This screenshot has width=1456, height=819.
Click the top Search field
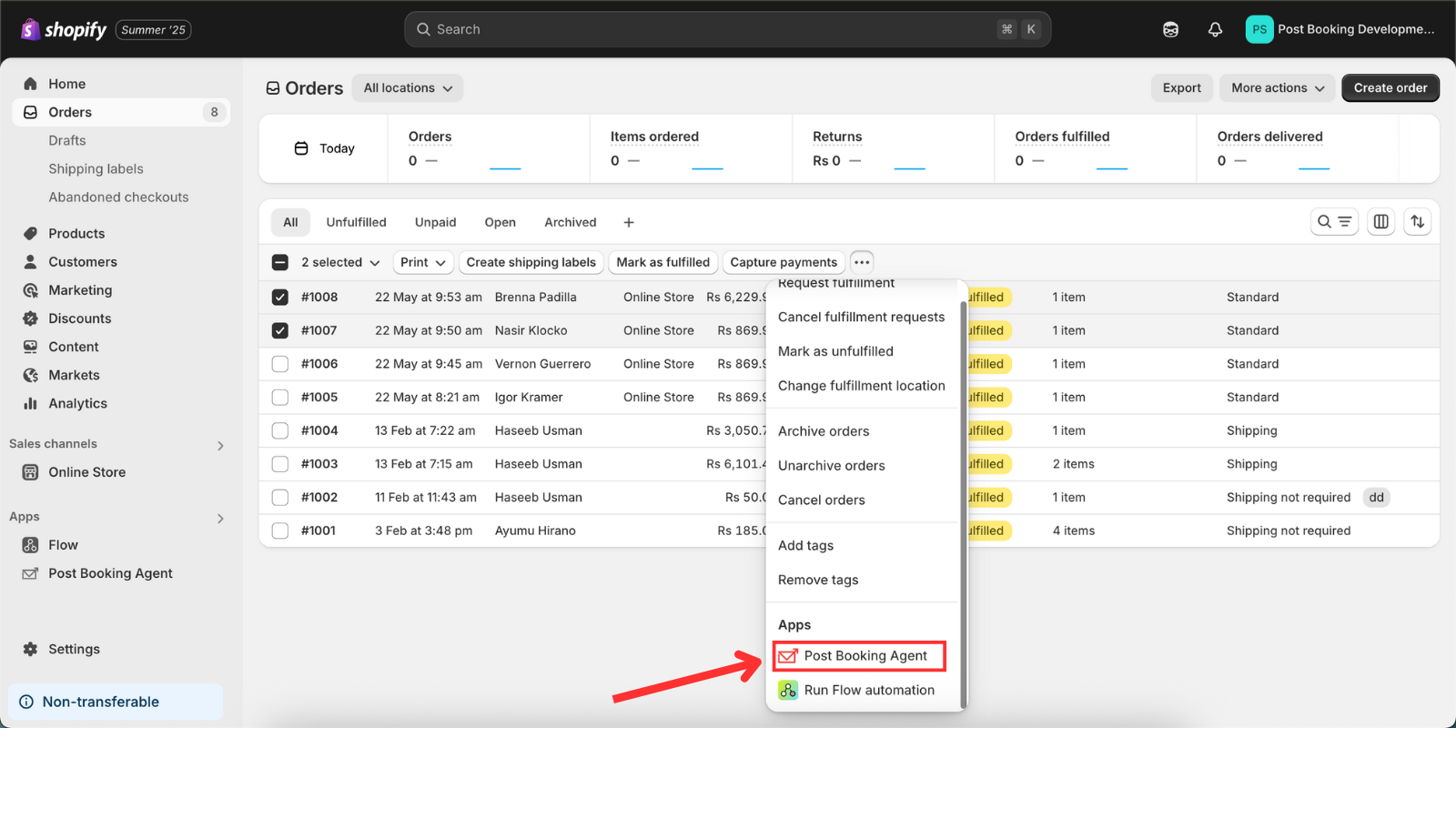click(727, 29)
